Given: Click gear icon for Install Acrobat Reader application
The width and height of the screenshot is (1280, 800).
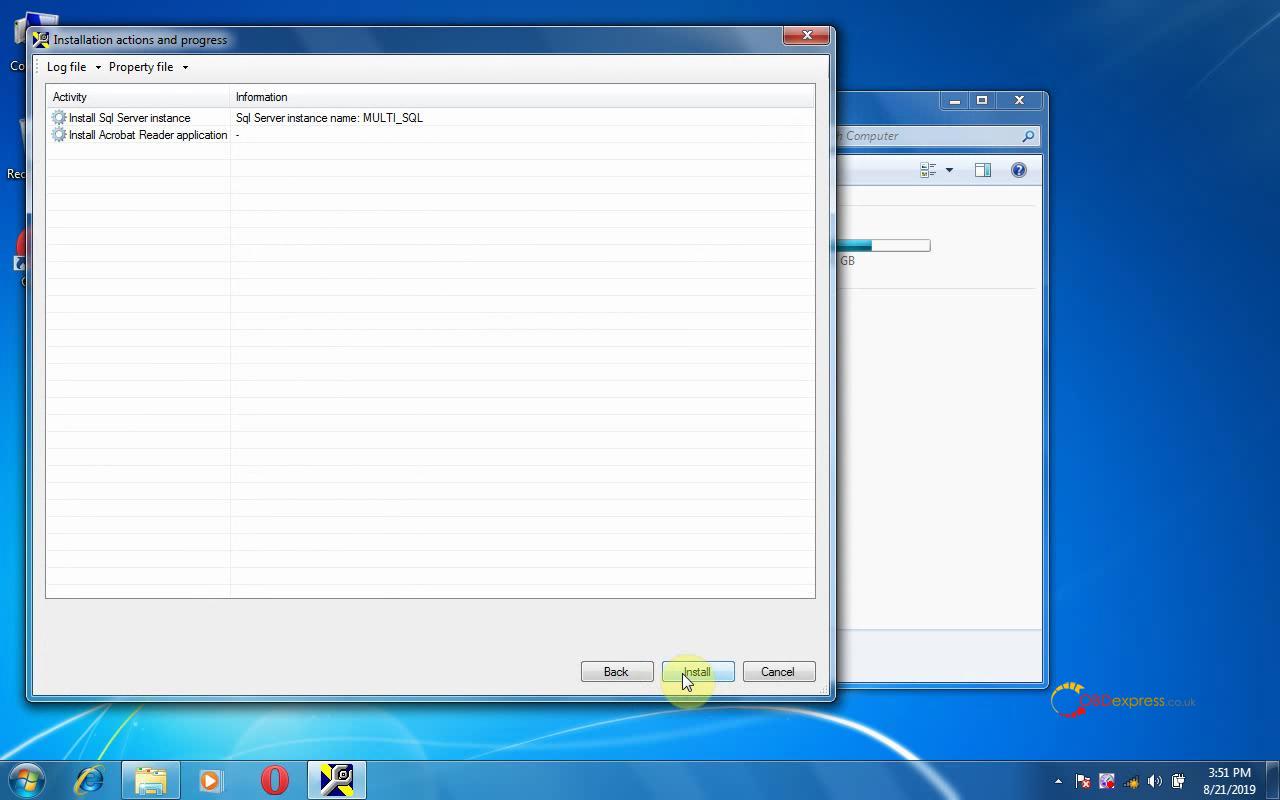Looking at the screenshot, I should (59, 135).
